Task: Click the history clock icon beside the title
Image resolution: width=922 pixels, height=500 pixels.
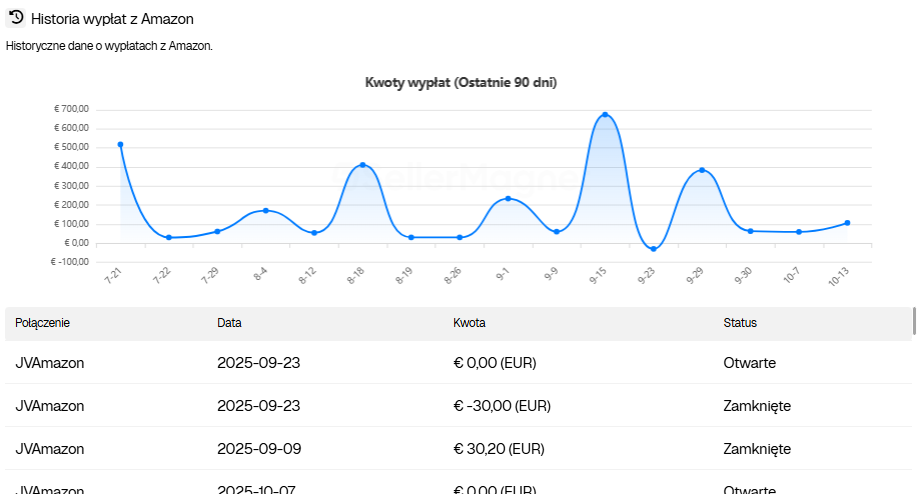Action: pyautogui.click(x=16, y=17)
